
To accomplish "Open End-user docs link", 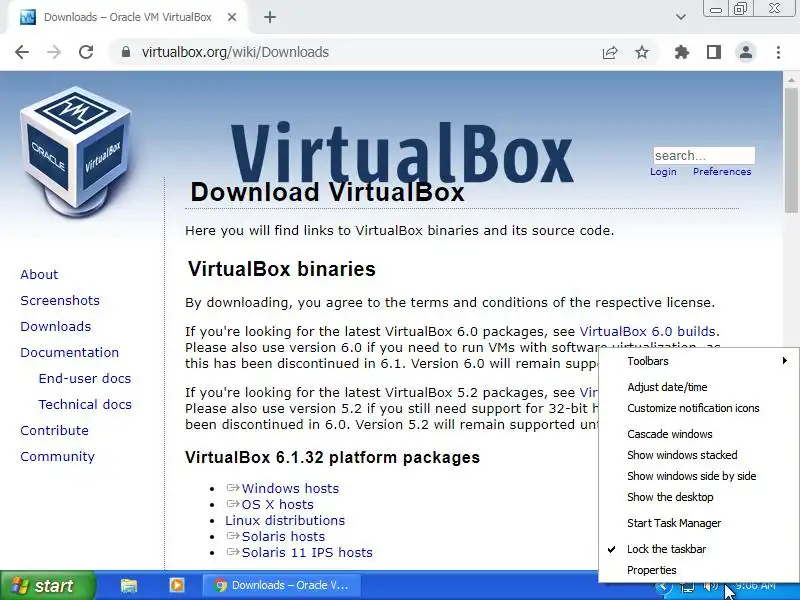I will [x=85, y=379].
